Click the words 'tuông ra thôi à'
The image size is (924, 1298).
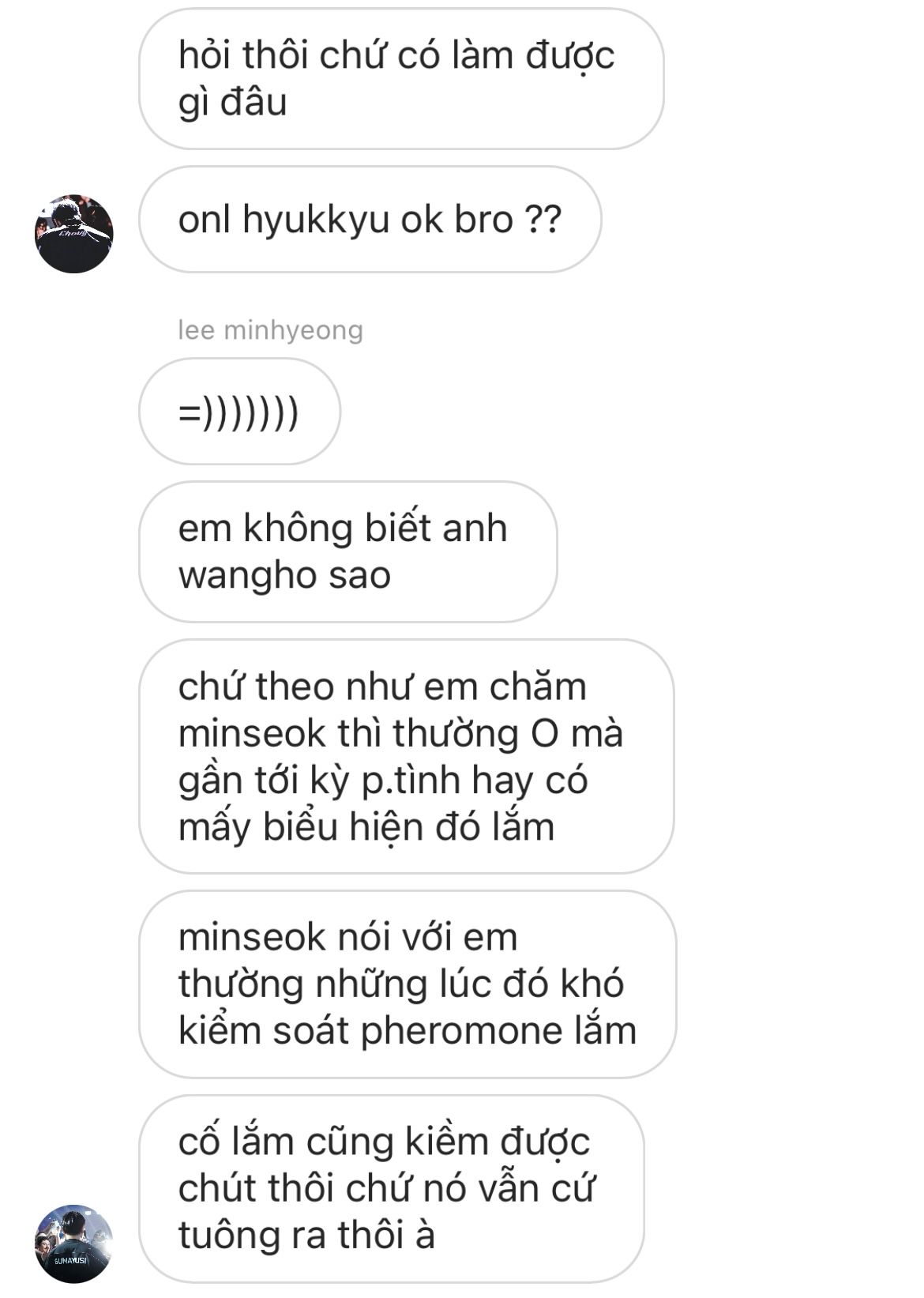pos(306,1235)
